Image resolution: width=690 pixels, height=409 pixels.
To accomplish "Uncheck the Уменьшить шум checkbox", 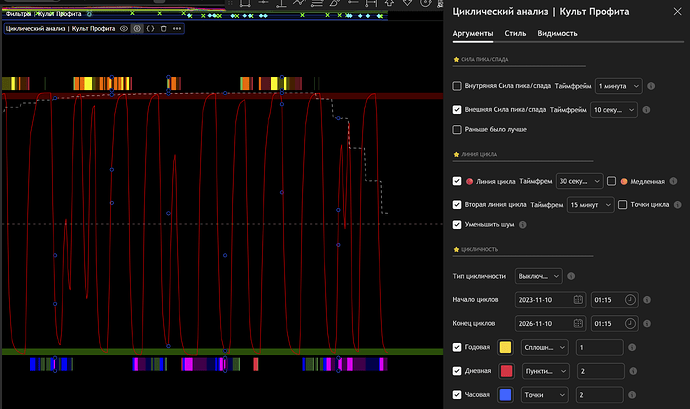I will coord(458,225).
